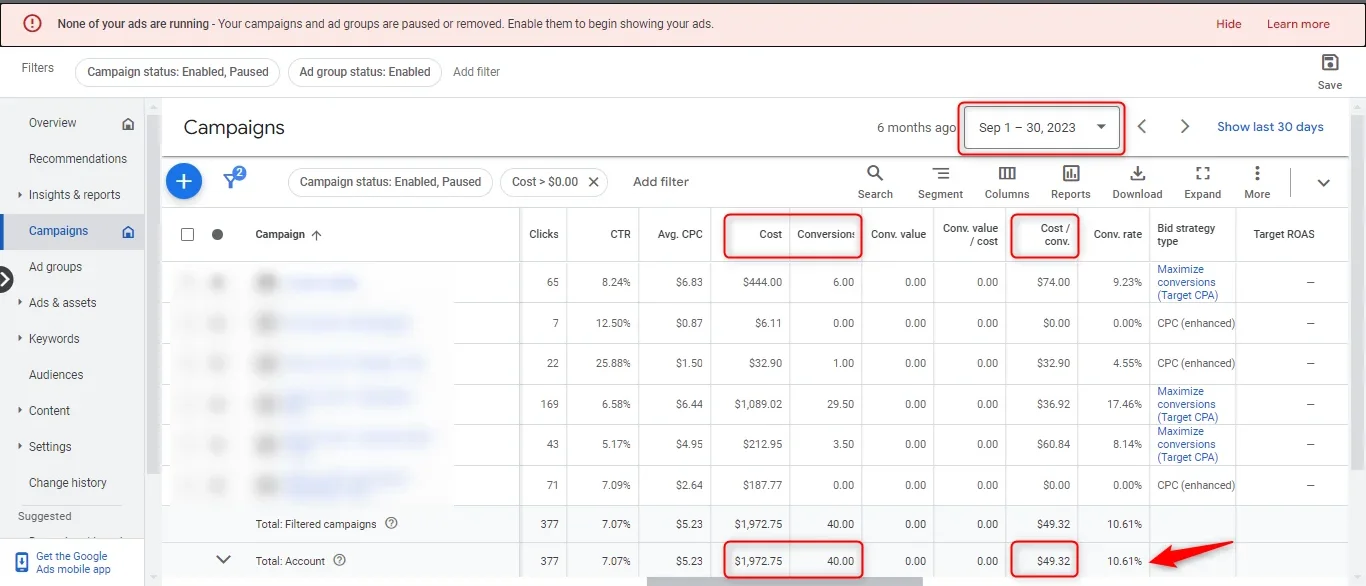
Task: Open Audiences page
Action: pos(56,375)
